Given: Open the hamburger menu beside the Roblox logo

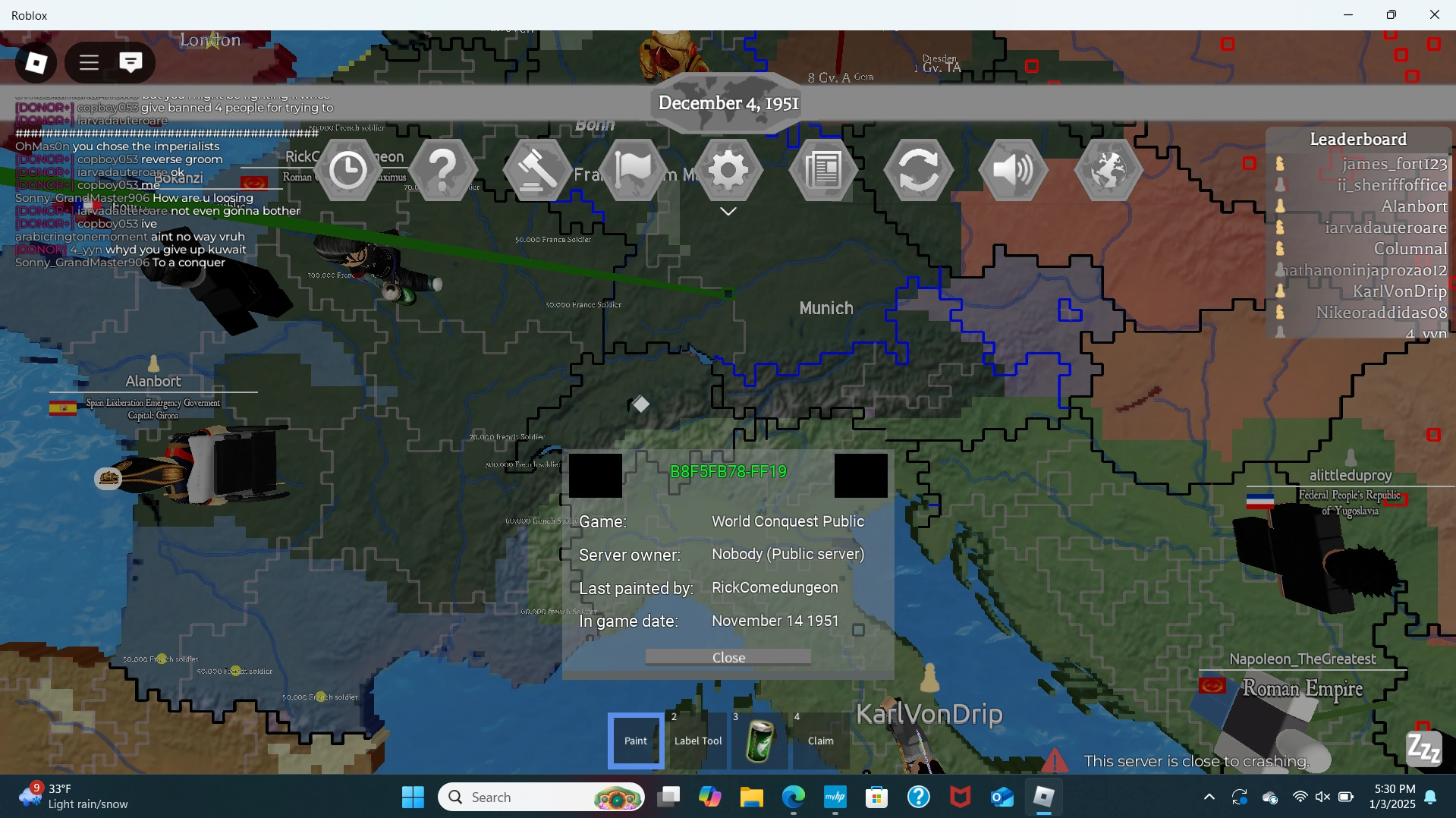Looking at the screenshot, I should point(89,63).
